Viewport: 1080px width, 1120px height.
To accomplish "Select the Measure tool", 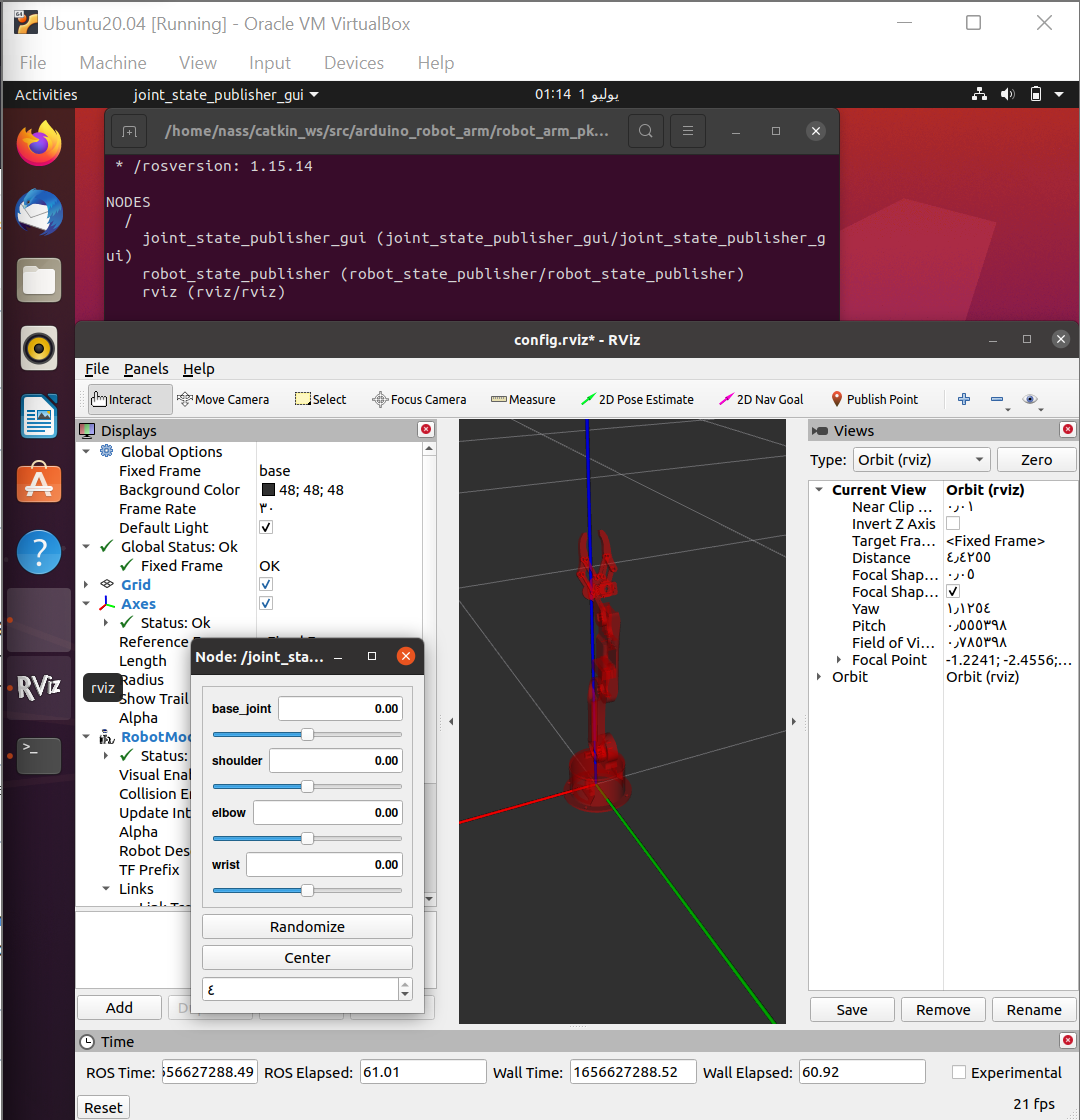I will (523, 399).
